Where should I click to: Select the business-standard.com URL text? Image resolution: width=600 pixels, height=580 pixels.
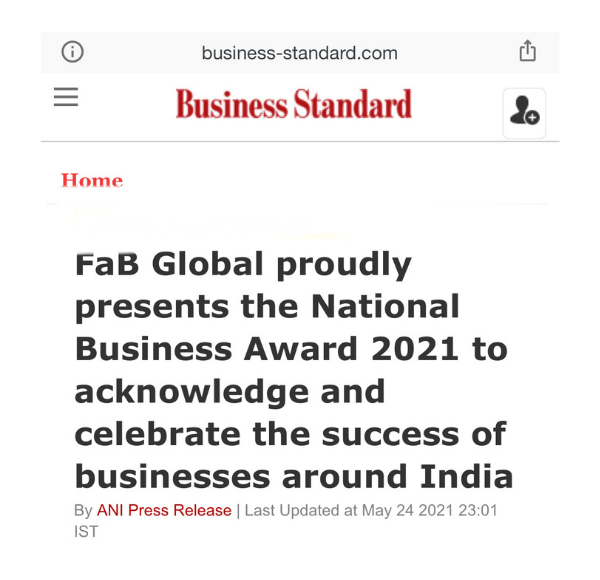point(300,53)
